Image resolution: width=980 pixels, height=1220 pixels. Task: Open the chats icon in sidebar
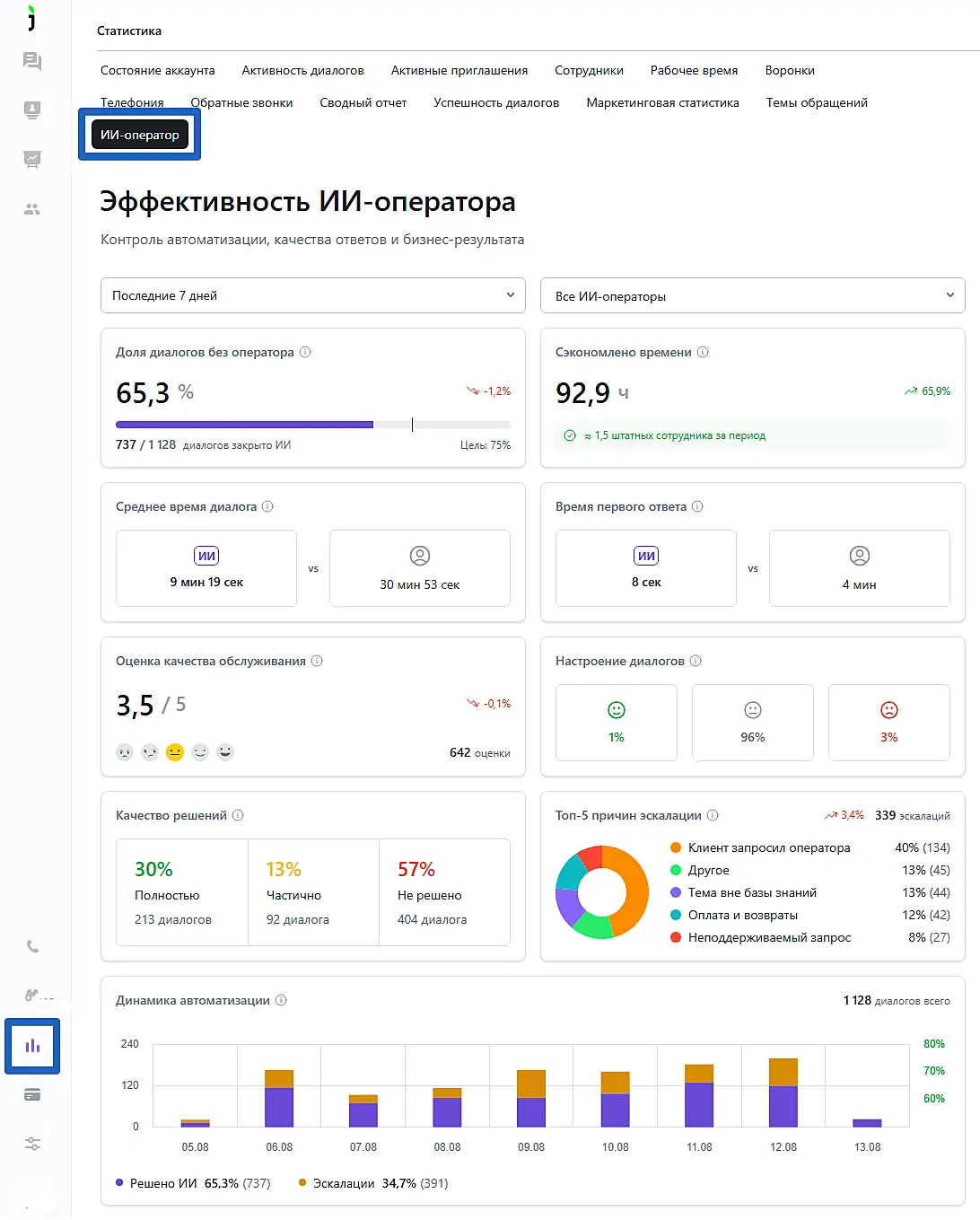(x=32, y=61)
